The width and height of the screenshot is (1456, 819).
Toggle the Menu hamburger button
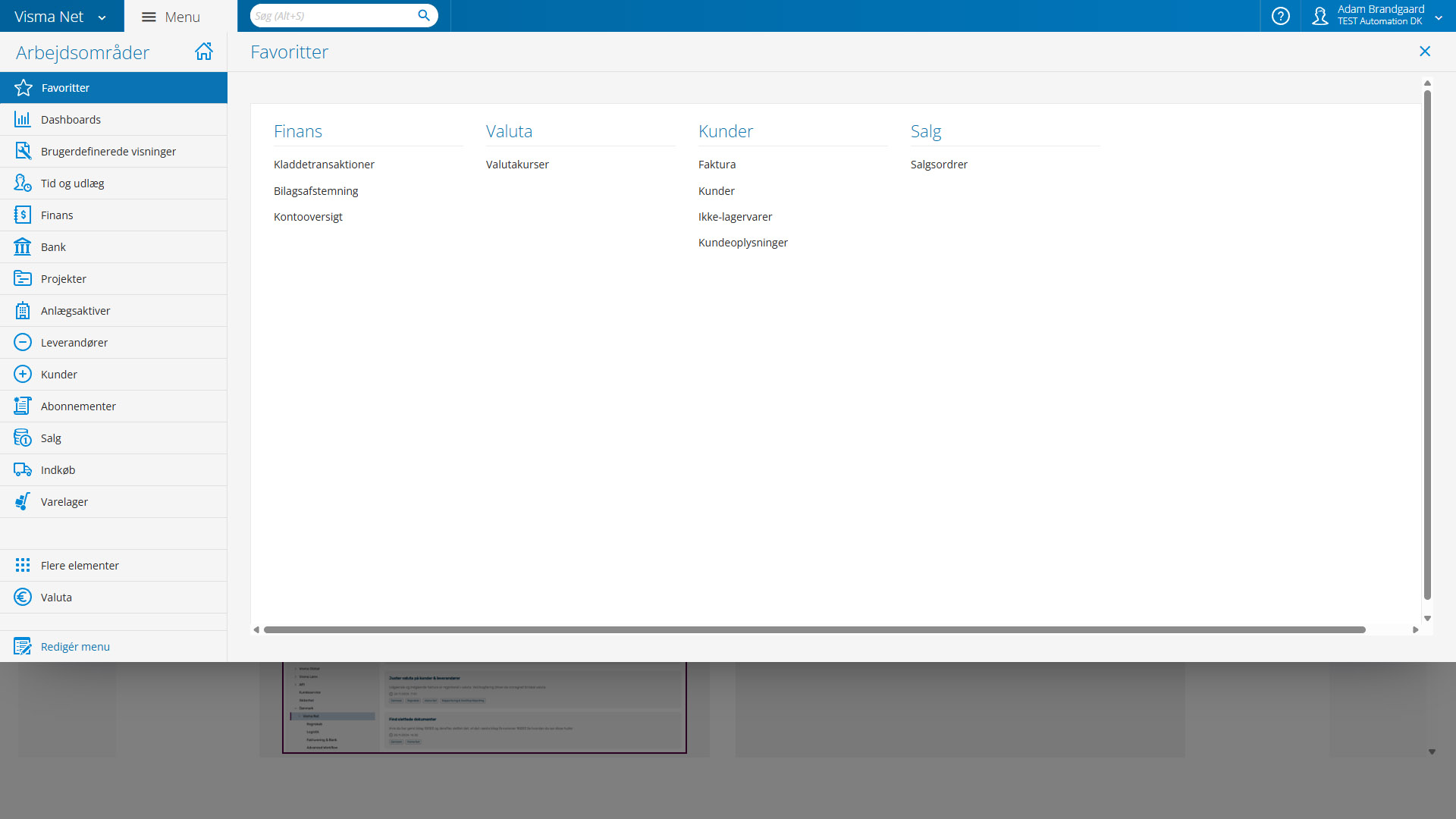149,17
